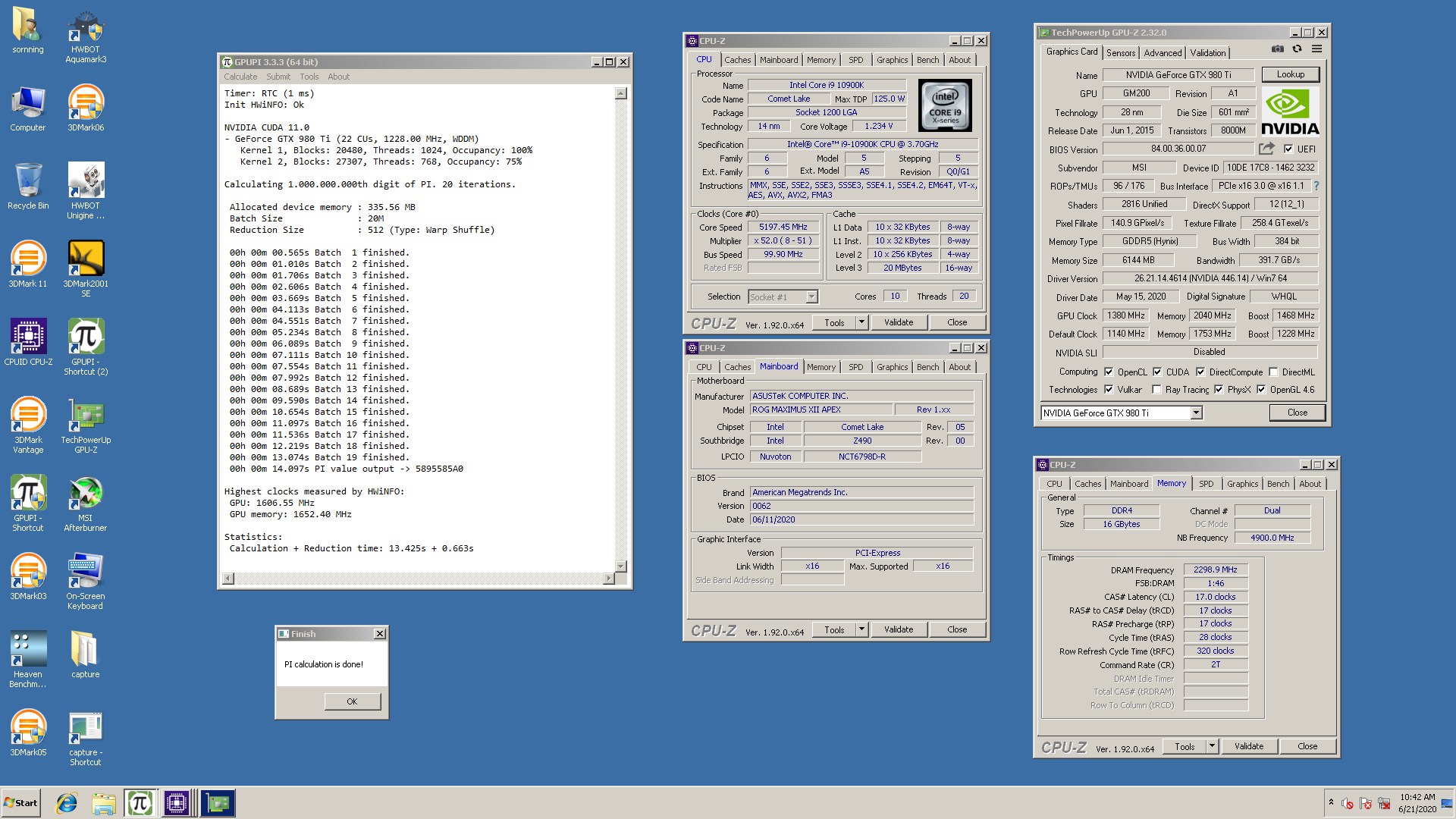Click the GPUPI vertical scrollbar up arrow
This screenshot has width=1456, height=819.
(x=621, y=93)
